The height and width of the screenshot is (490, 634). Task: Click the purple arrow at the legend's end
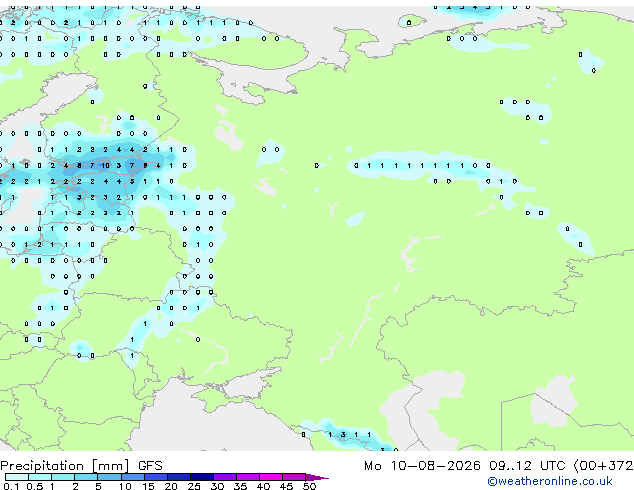coord(317,477)
